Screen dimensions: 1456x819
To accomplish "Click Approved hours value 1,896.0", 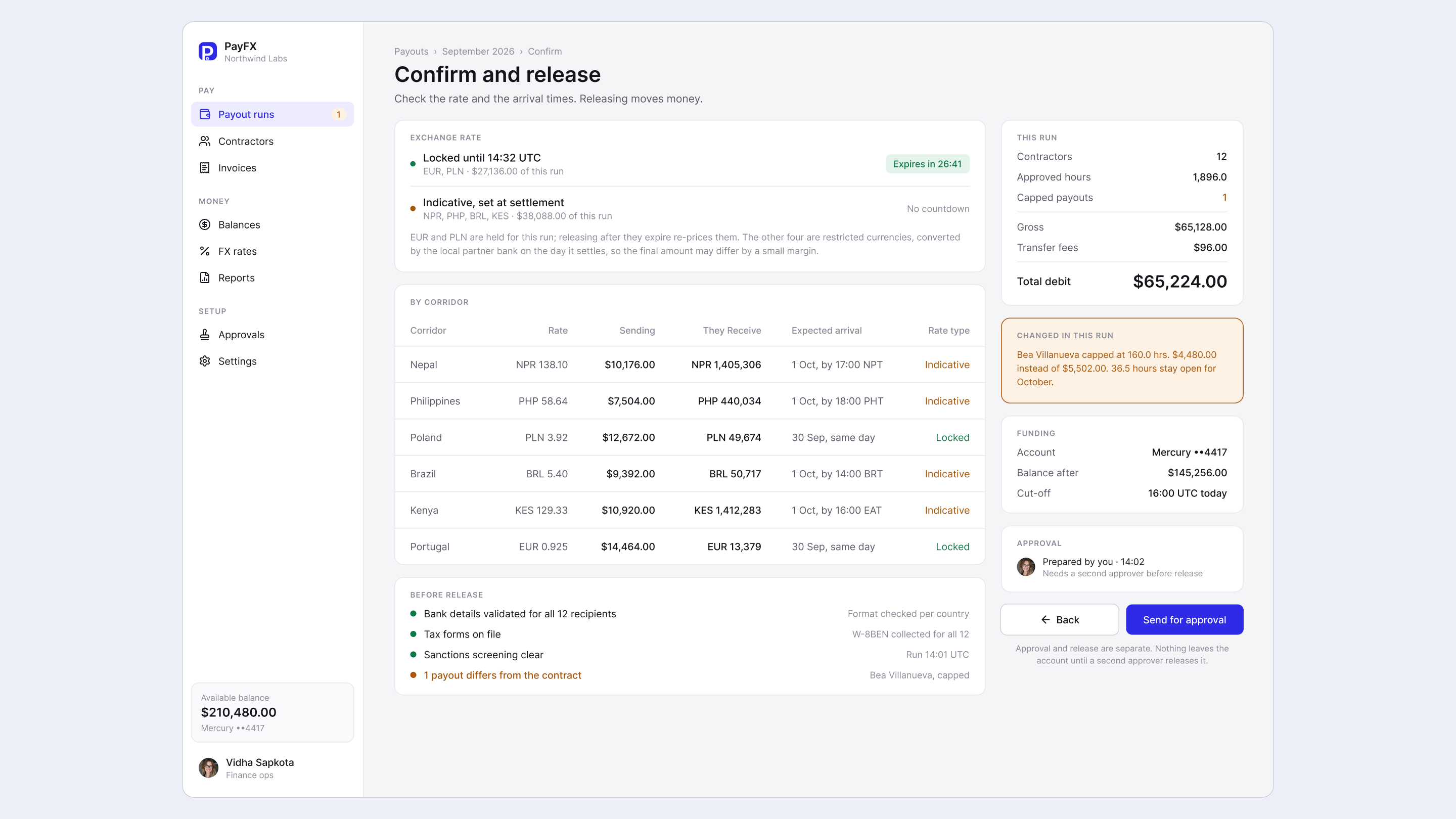I will pyautogui.click(x=1210, y=177).
